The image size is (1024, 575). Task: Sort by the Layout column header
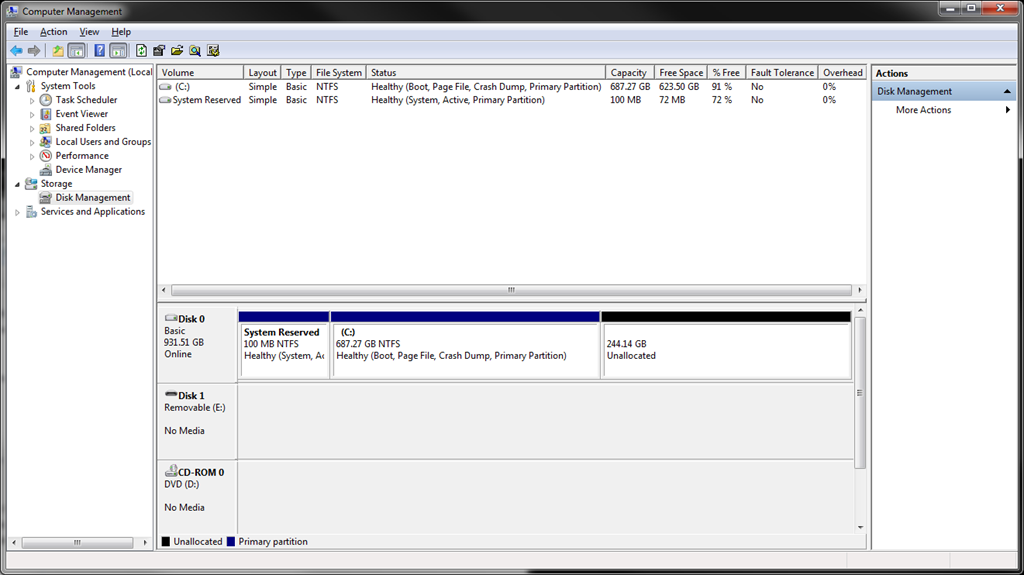pyautogui.click(x=262, y=73)
